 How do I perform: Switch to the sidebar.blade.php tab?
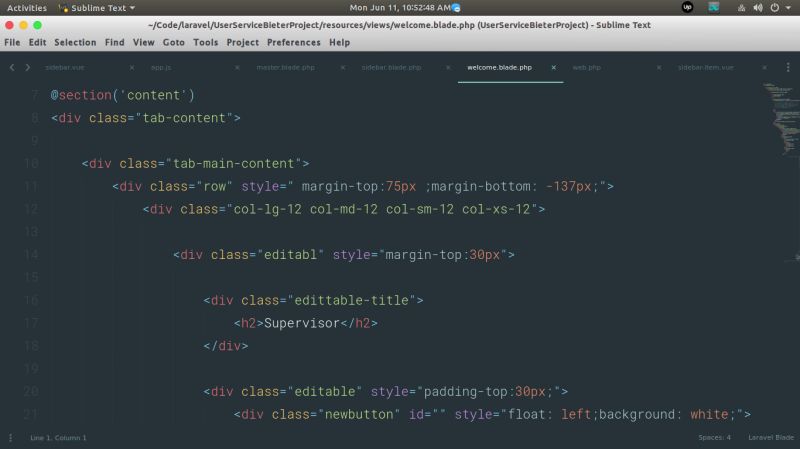pos(391,67)
